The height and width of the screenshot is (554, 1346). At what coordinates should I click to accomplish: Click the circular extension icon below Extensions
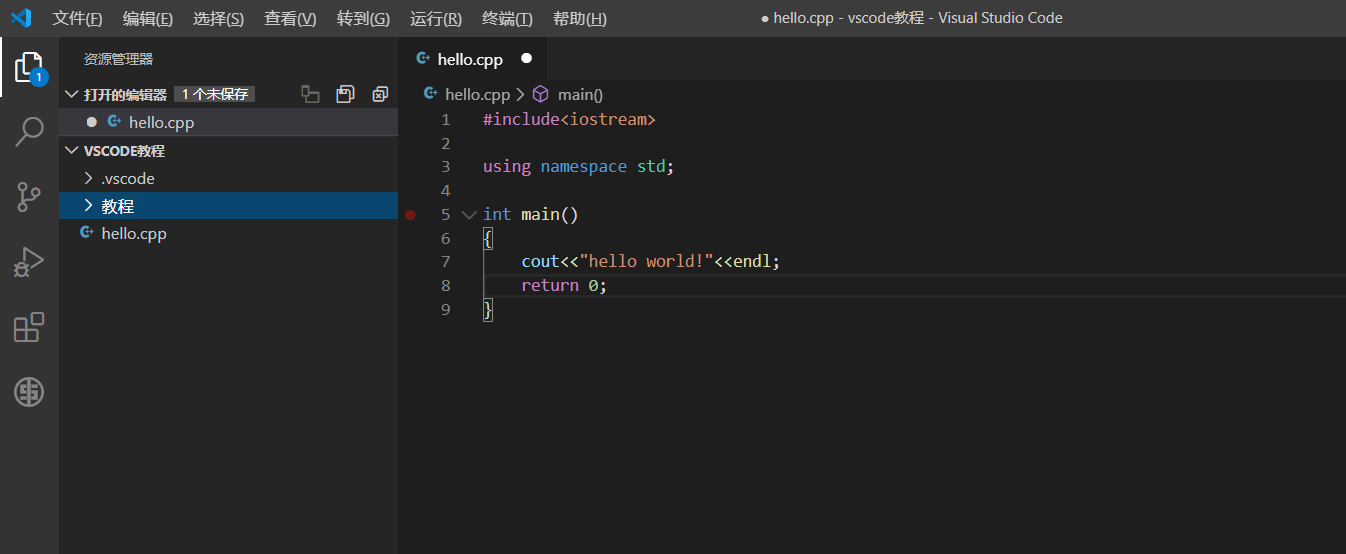coord(29,392)
